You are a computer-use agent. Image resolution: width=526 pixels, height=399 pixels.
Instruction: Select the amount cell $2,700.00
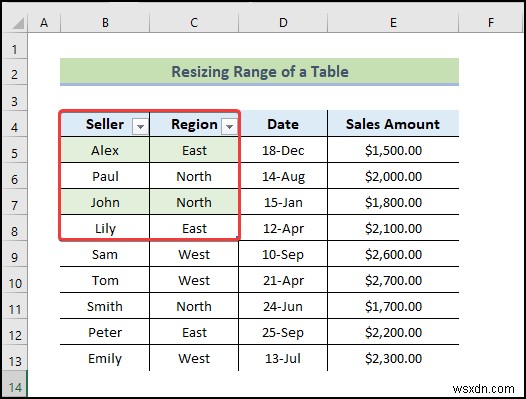(x=393, y=280)
